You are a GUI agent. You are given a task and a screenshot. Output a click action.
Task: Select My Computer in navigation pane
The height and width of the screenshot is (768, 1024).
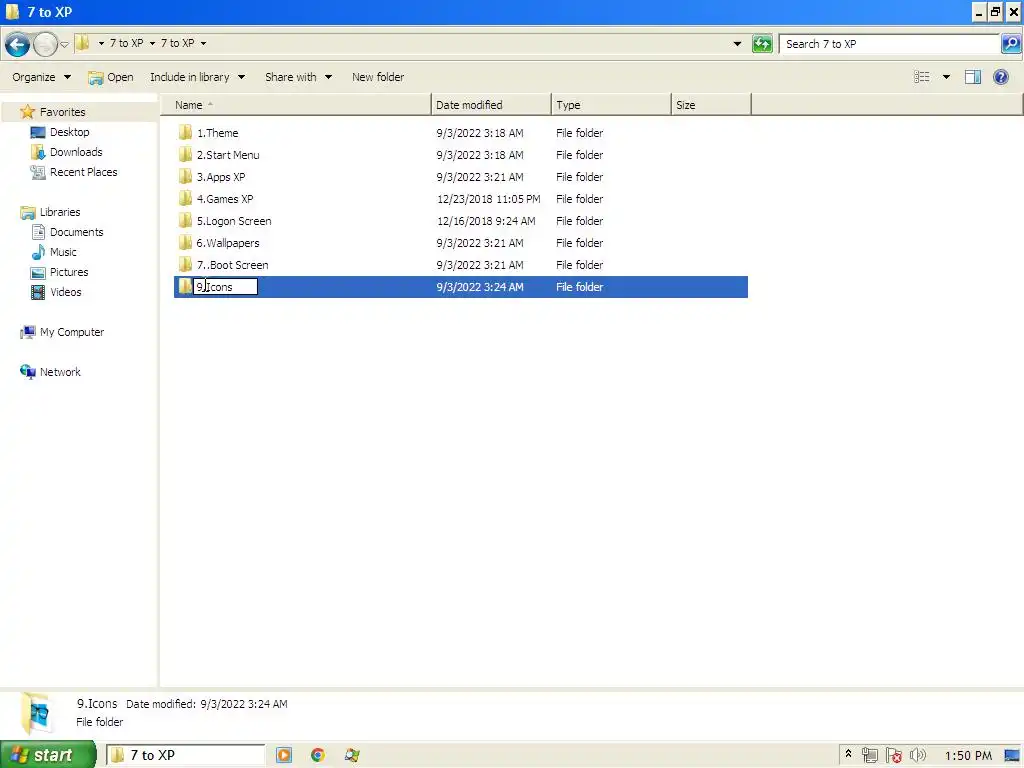click(x=72, y=332)
